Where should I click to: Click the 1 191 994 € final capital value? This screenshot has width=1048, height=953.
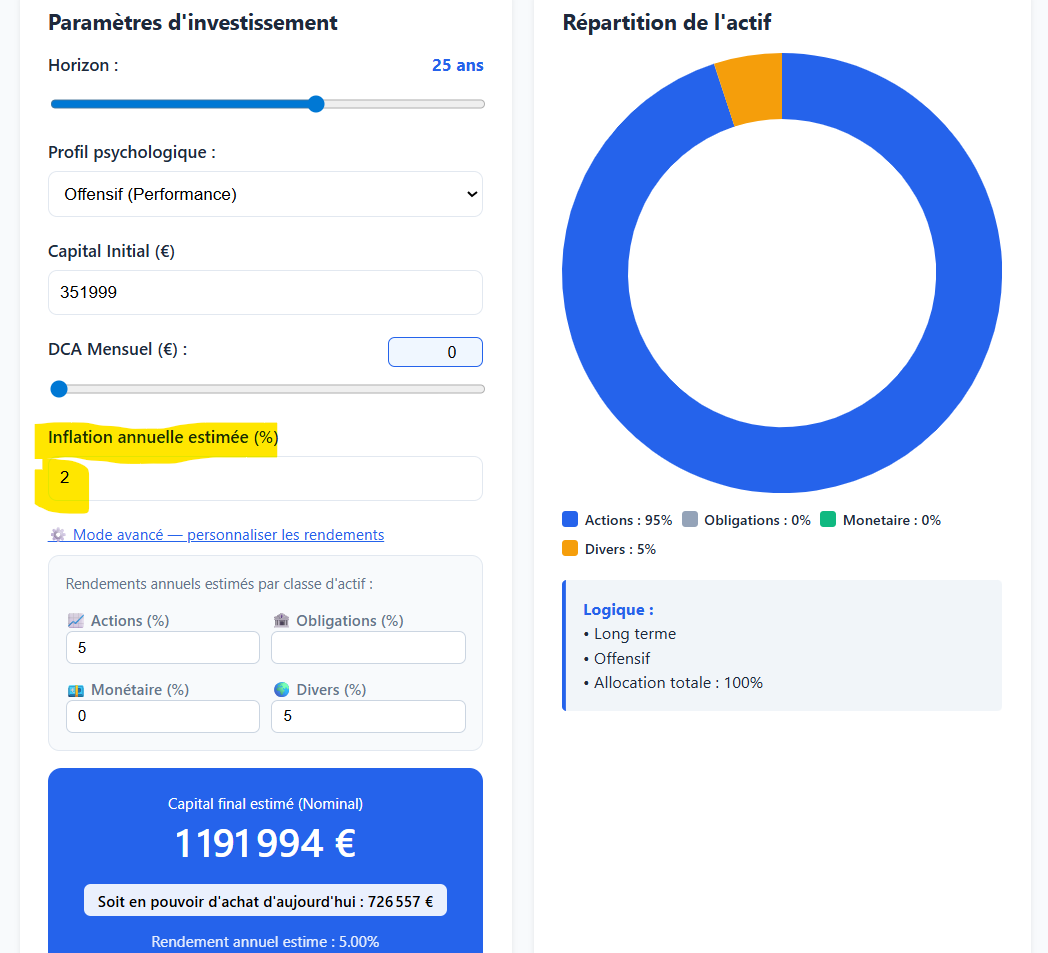(x=265, y=843)
